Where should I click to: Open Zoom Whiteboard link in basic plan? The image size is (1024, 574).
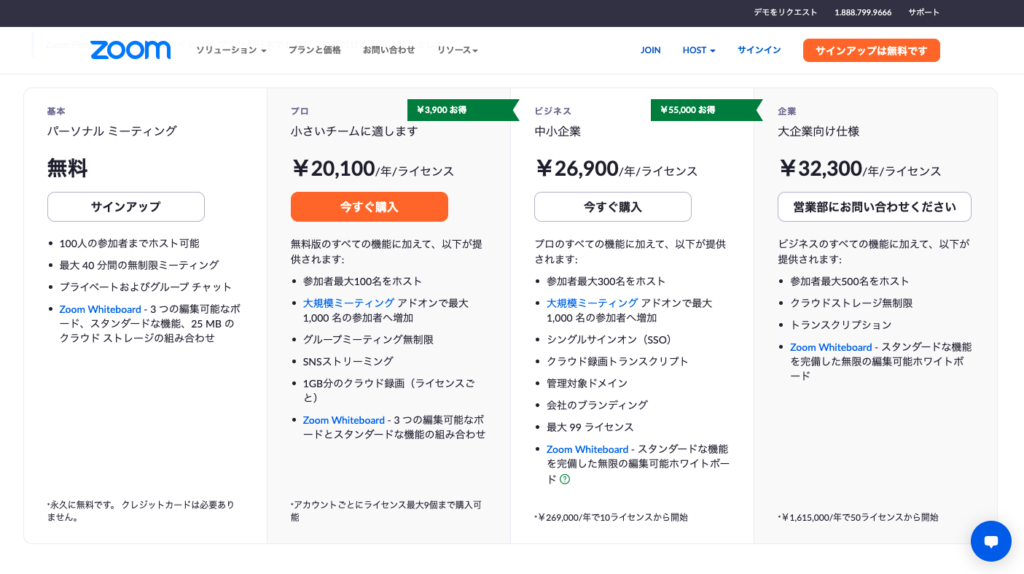click(100, 309)
